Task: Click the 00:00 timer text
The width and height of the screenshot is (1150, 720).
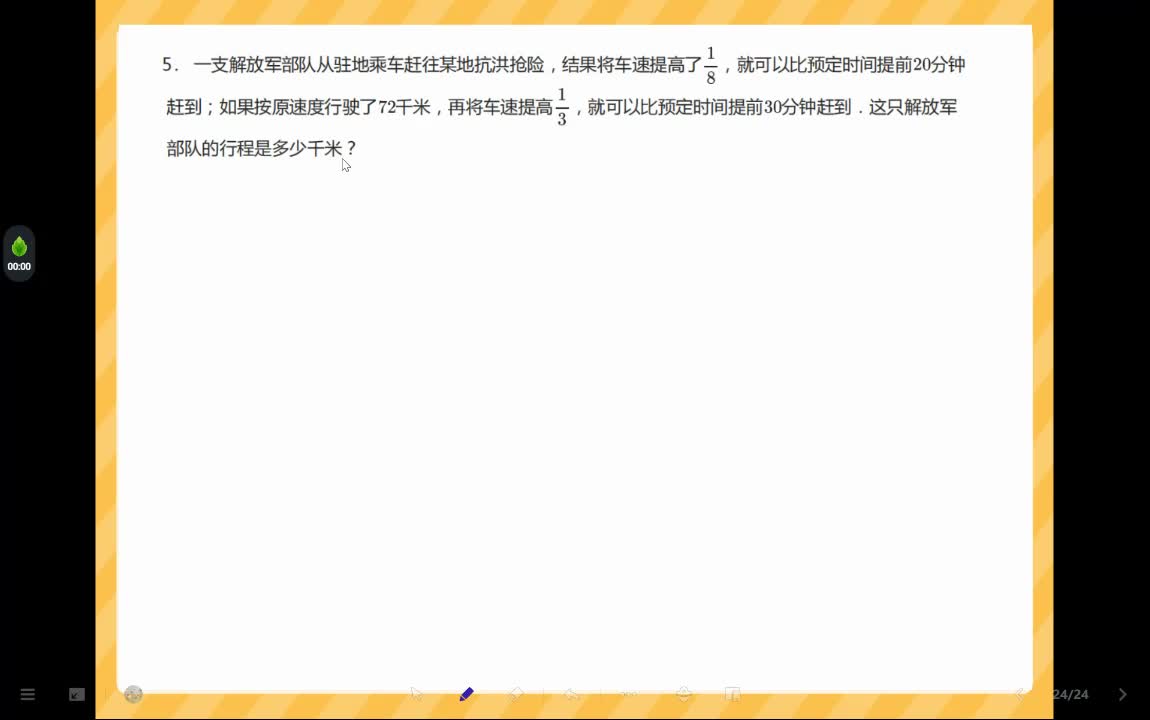Action: (x=19, y=267)
